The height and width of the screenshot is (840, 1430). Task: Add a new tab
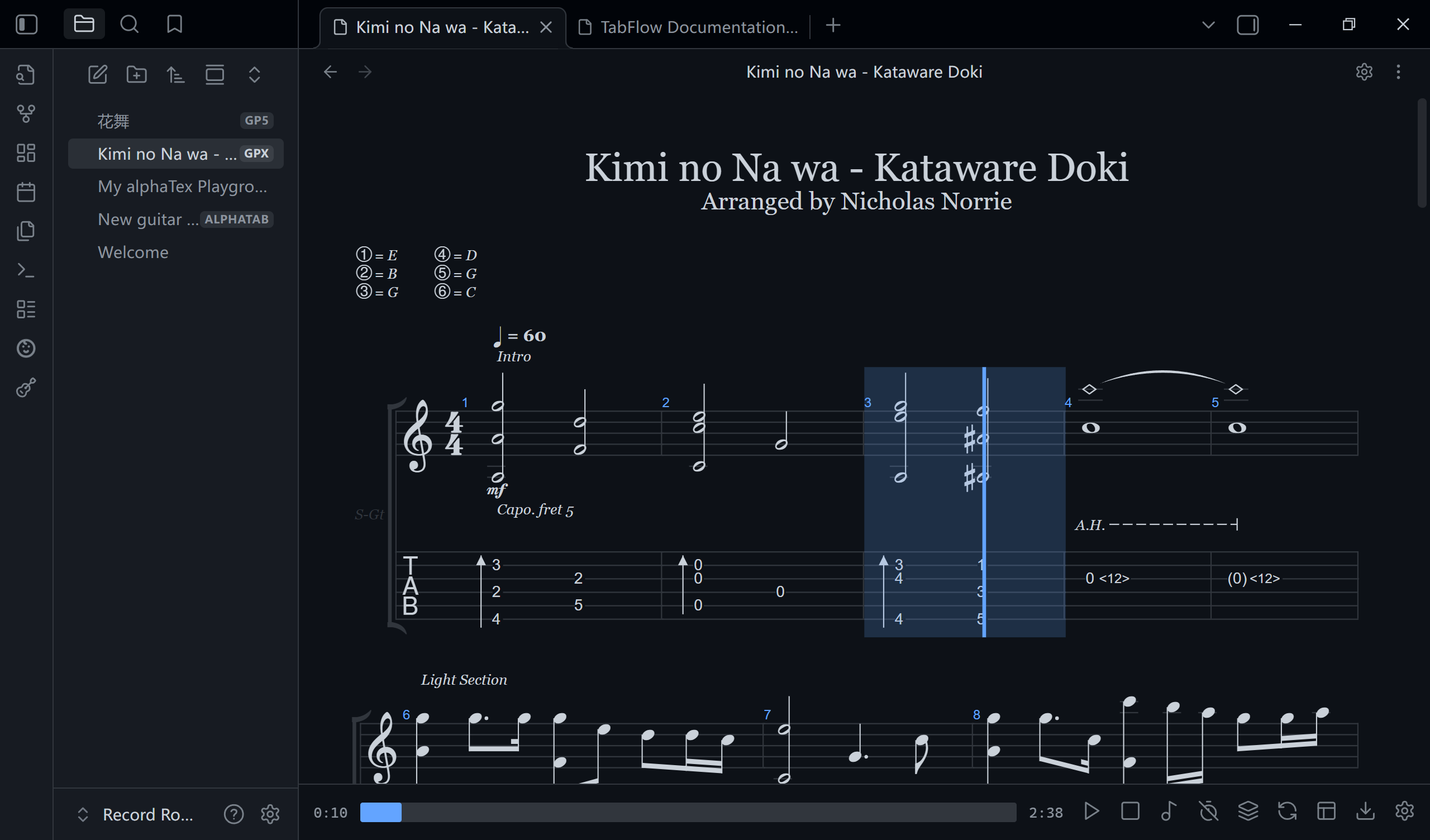833,26
